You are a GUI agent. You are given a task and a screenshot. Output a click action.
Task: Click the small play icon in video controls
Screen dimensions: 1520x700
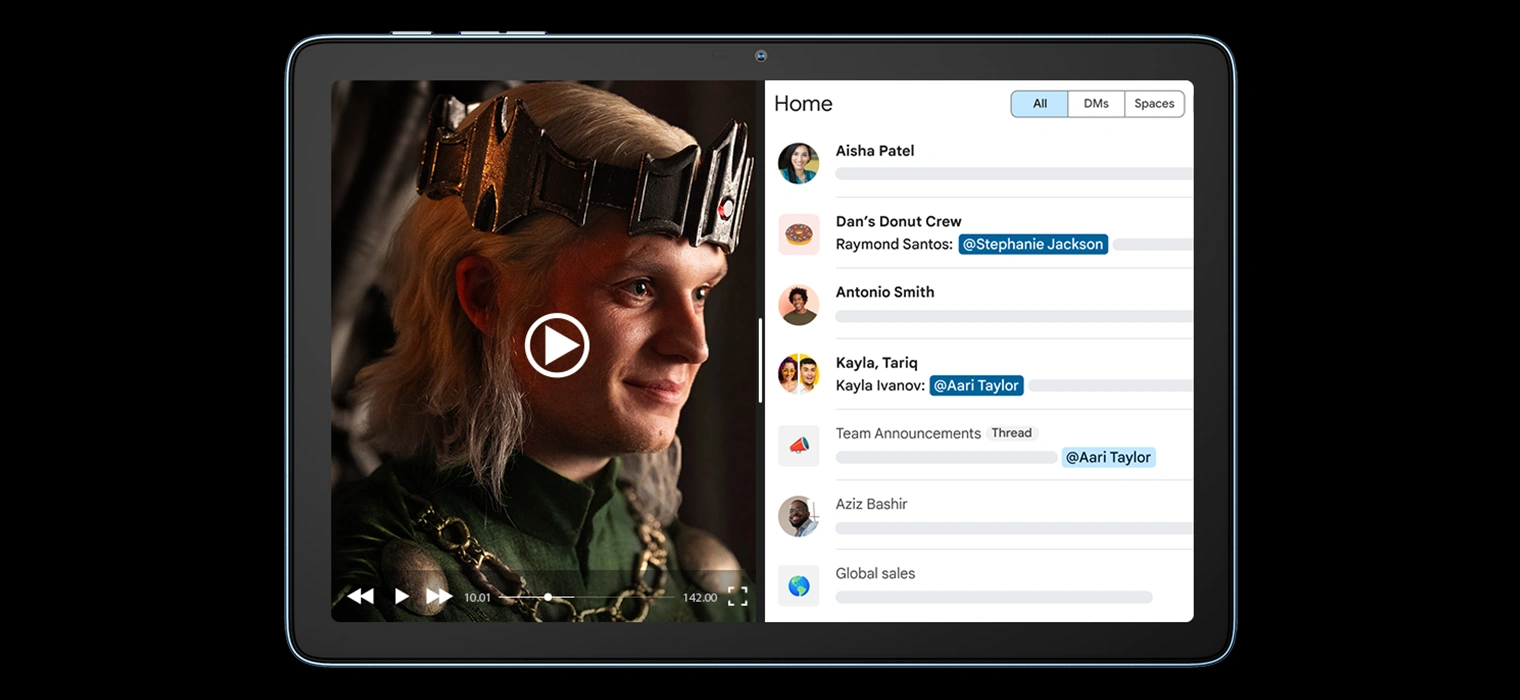tap(401, 596)
